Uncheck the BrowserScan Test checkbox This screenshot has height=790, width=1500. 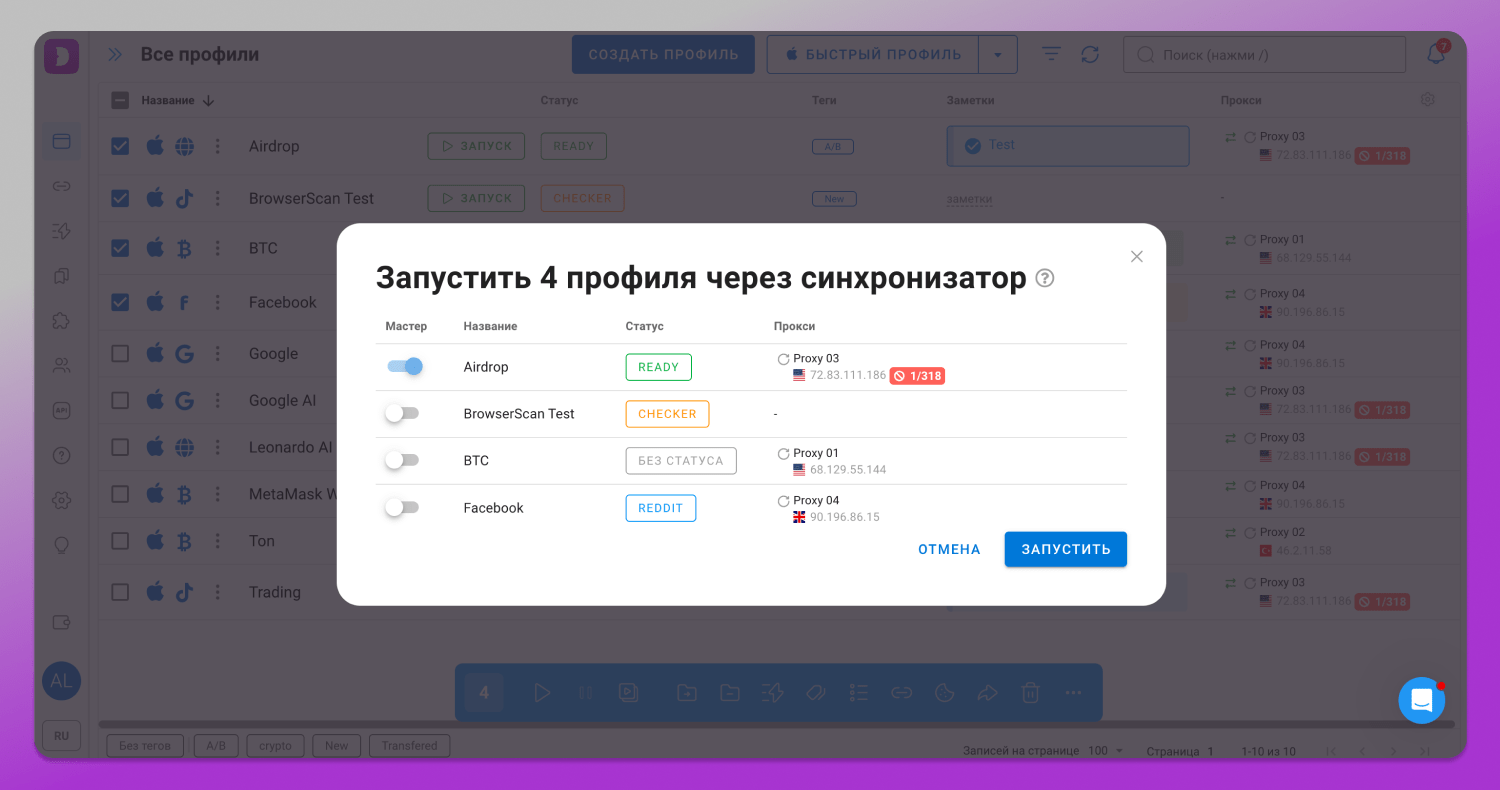[120, 198]
